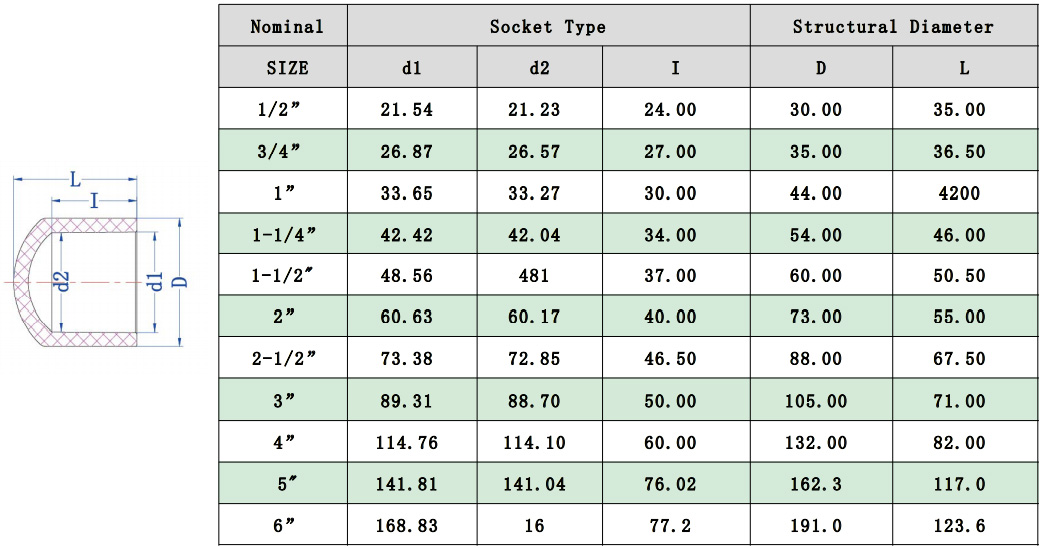Viewport: 1042px width, 548px height.
Task: Select the cell showing 481
Action: pyautogui.click(x=534, y=276)
